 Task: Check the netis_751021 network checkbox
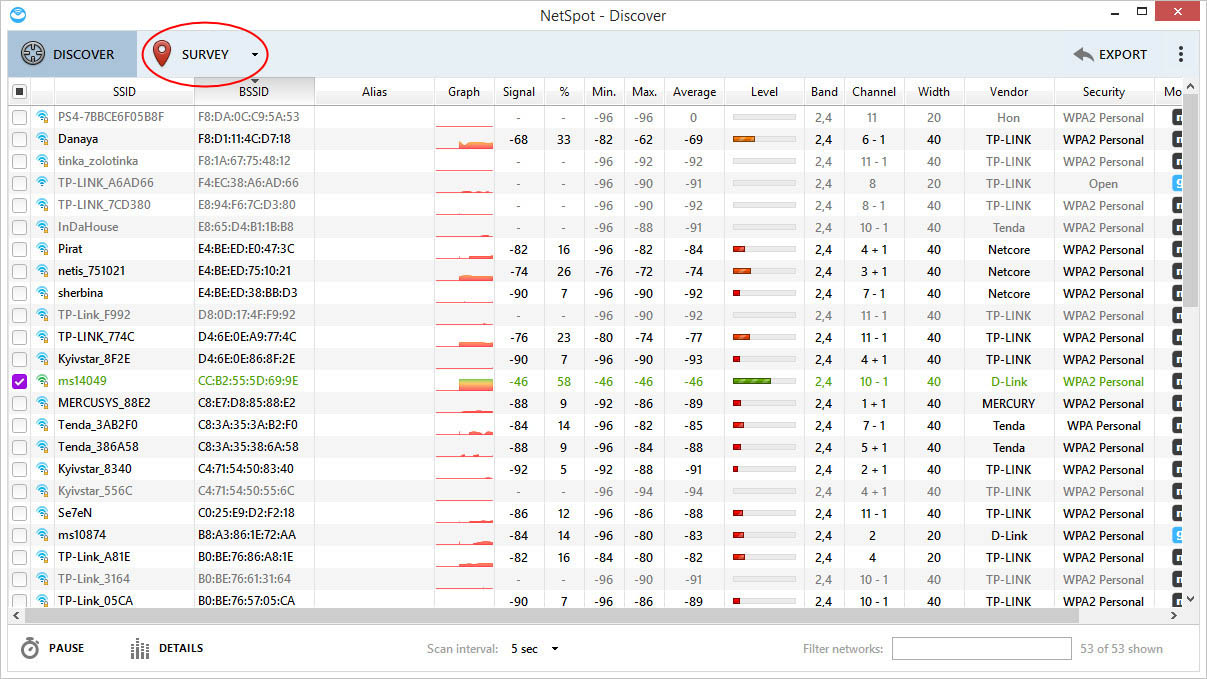pyautogui.click(x=19, y=271)
